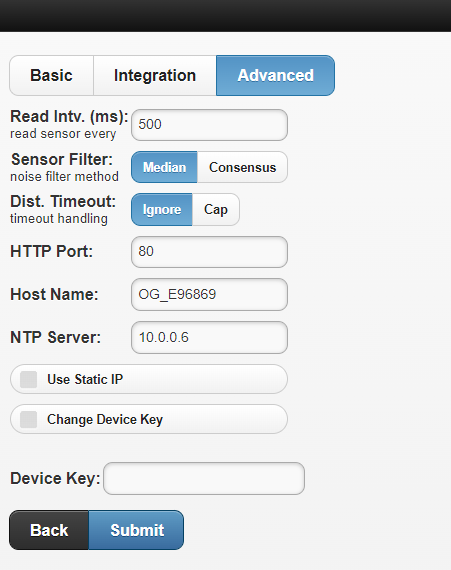Choose Median sensor filter

pos(164,167)
